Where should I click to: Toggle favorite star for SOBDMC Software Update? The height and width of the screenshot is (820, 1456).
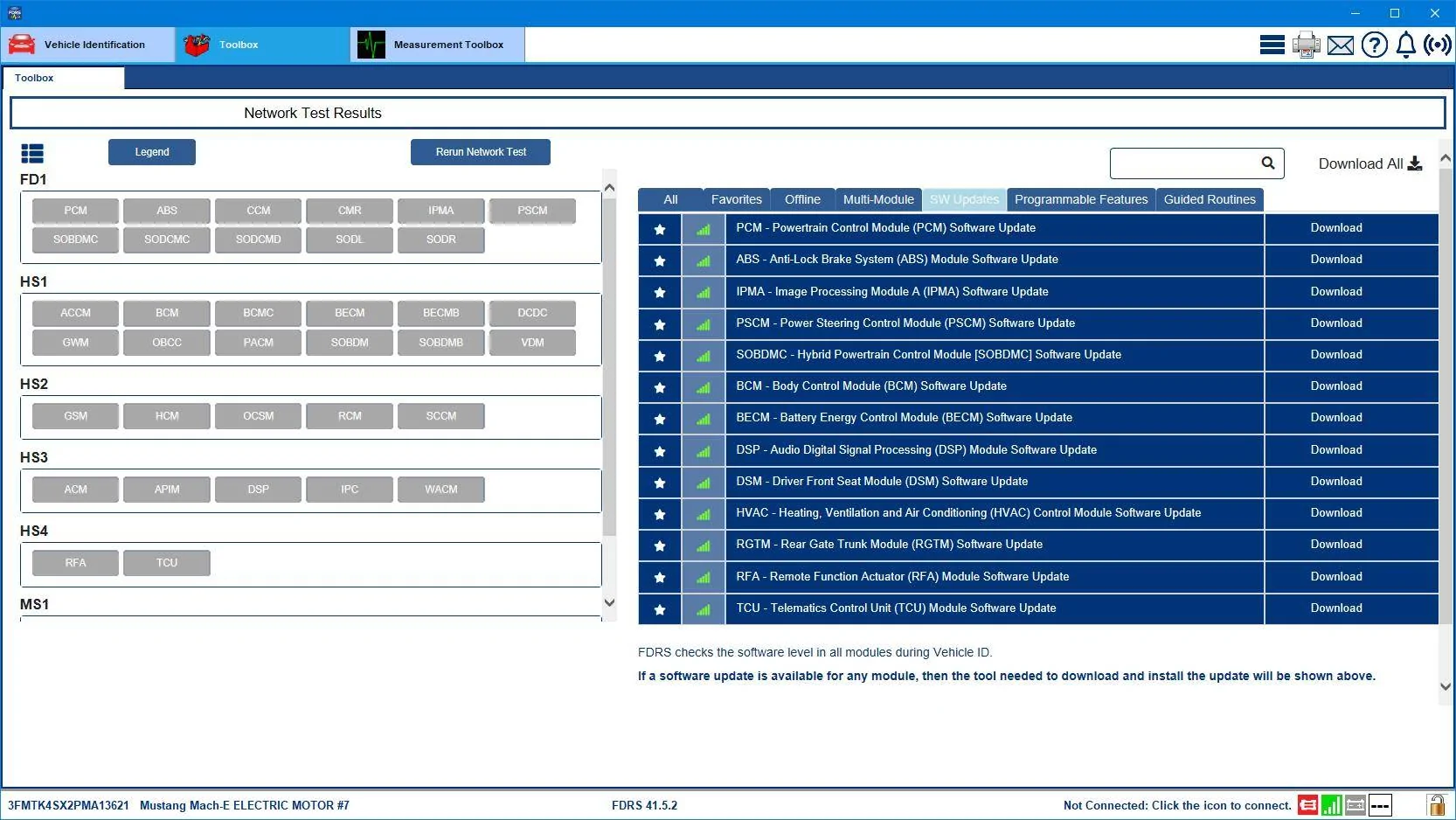tap(660, 356)
